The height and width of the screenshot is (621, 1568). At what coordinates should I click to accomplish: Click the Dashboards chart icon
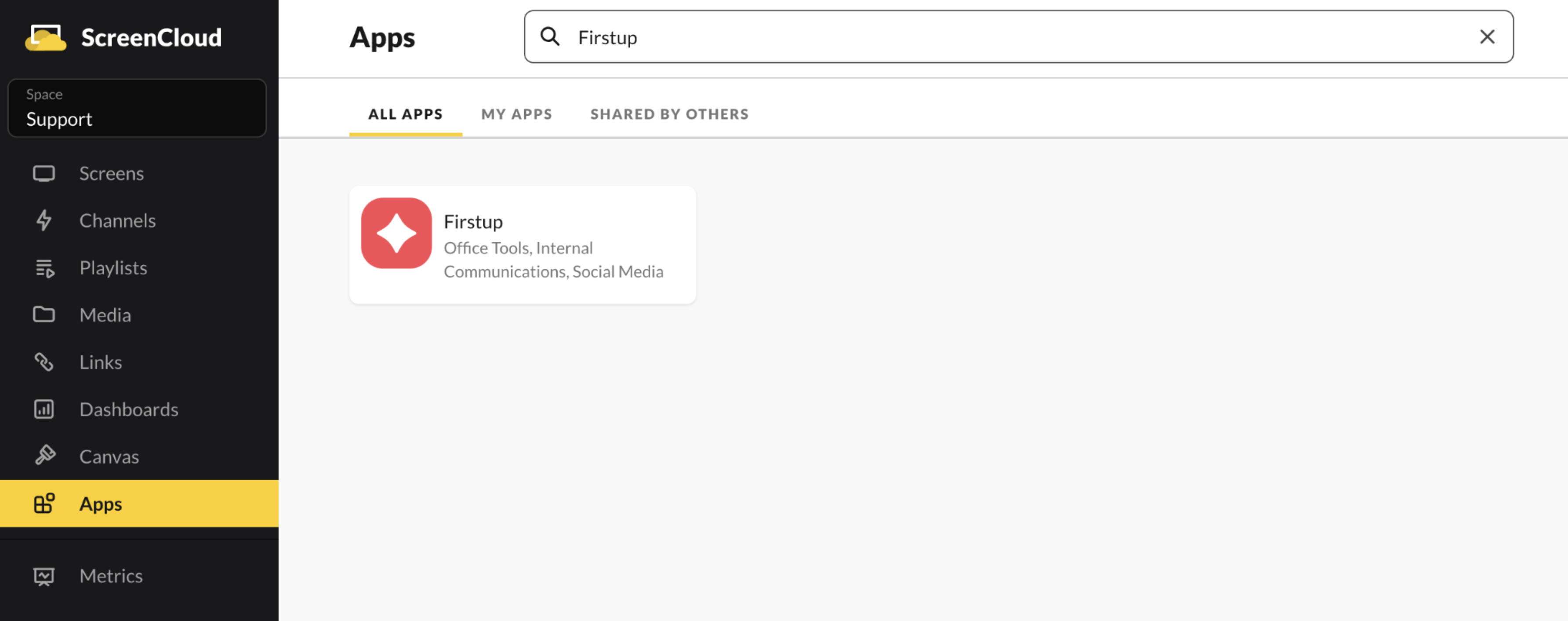pyautogui.click(x=44, y=409)
